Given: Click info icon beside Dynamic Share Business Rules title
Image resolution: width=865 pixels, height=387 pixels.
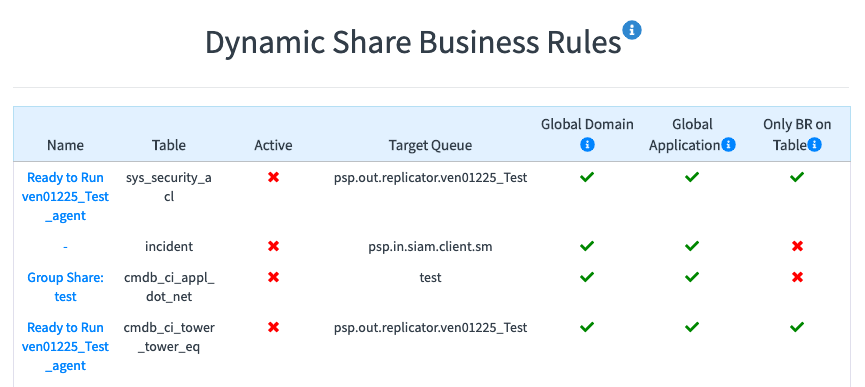Looking at the screenshot, I should tap(632, 30).
